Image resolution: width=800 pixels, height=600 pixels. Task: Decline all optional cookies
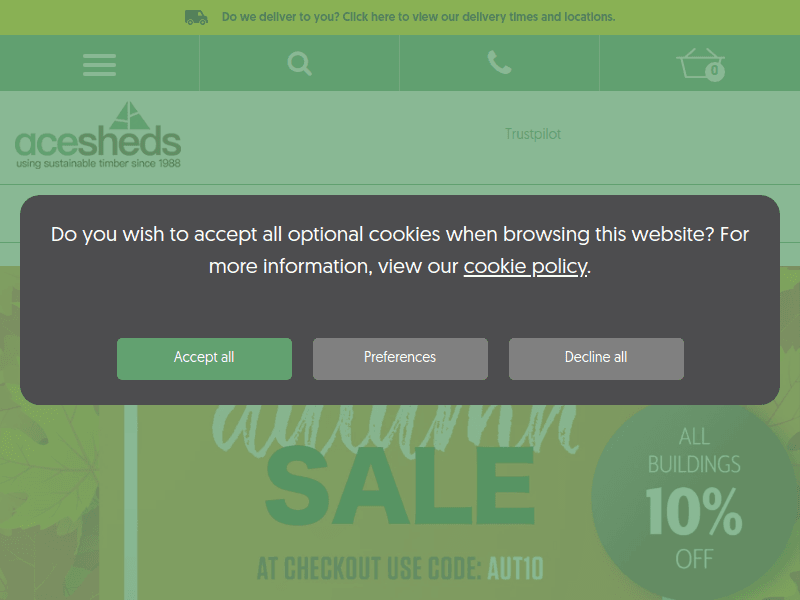[x=596, y=359]
